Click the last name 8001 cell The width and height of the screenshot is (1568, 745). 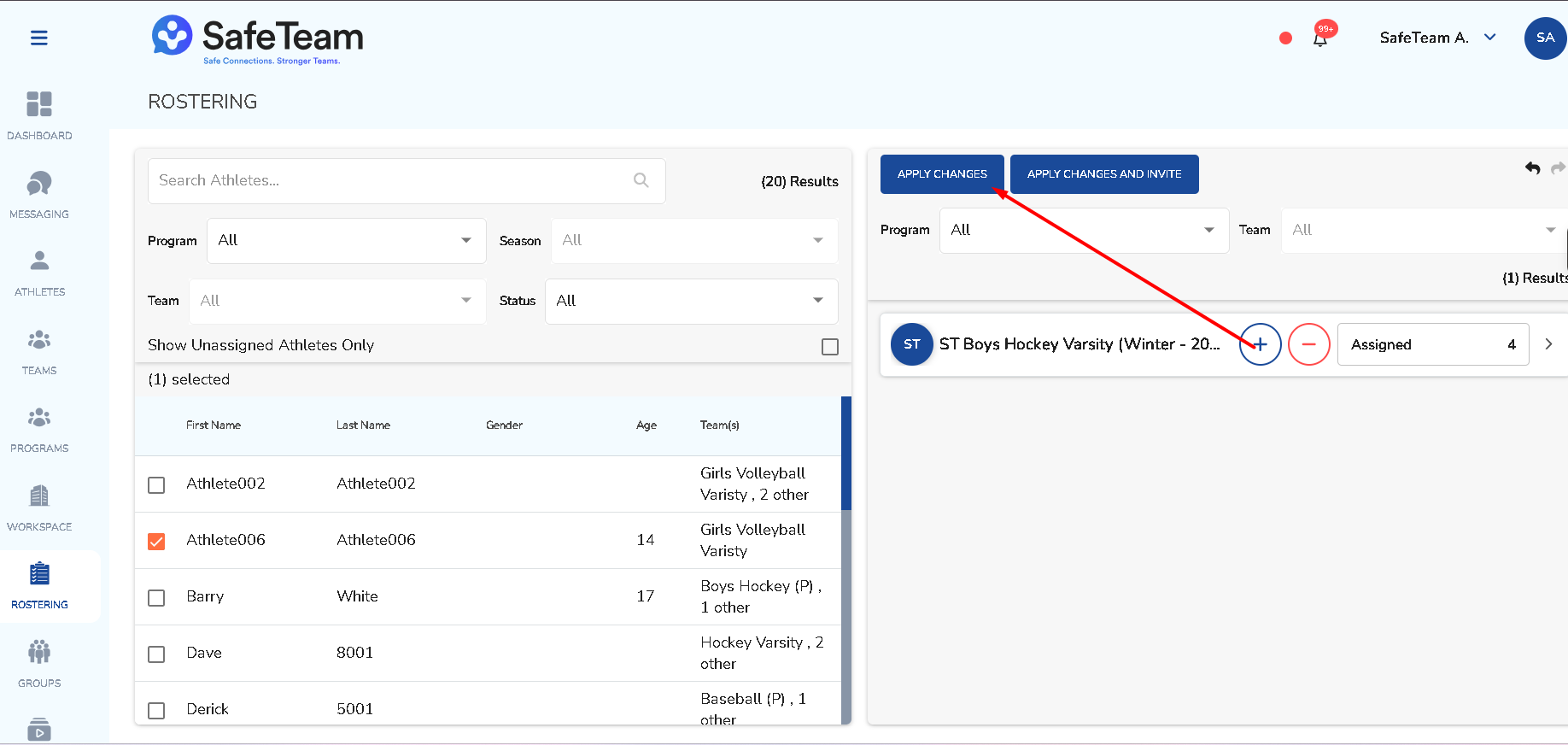coord(354,653)
